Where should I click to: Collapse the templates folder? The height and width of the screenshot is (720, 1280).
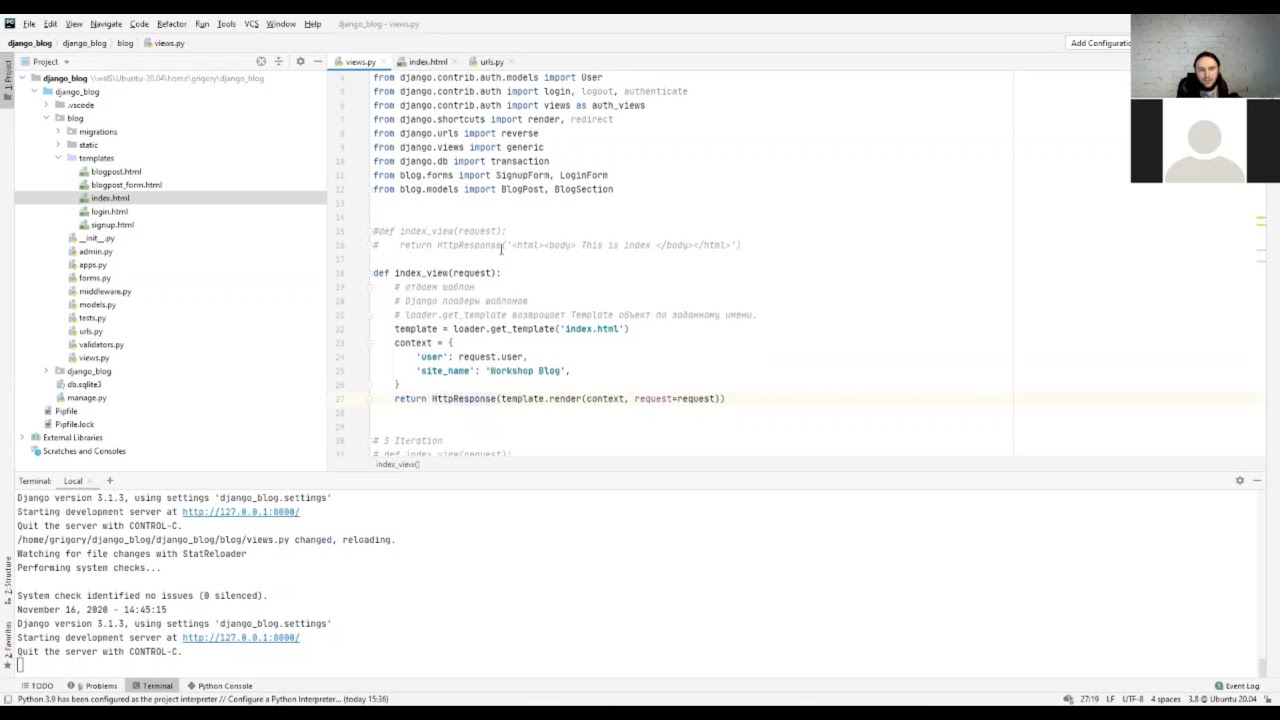58,158
